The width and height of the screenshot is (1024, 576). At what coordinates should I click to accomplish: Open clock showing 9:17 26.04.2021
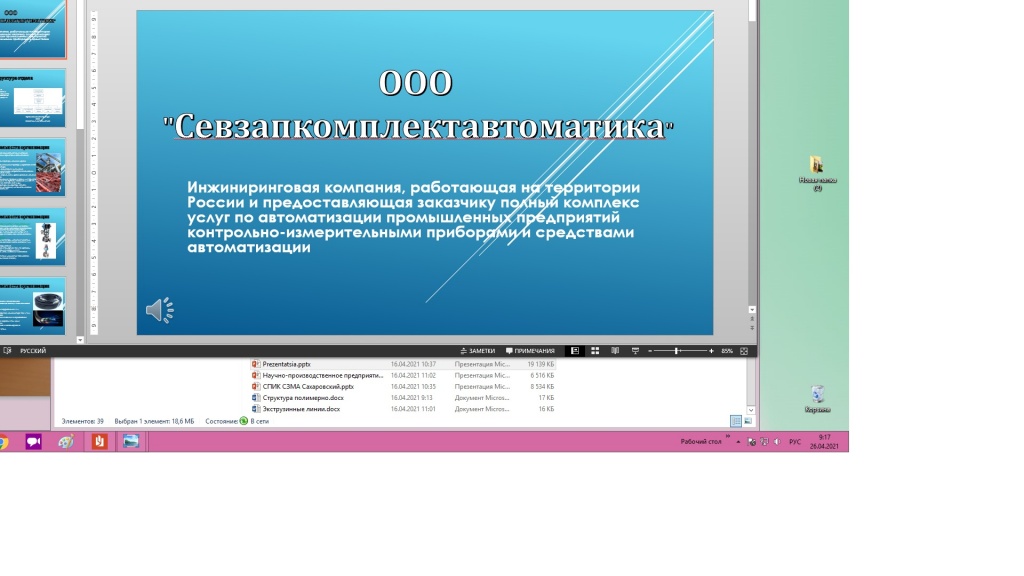824,442
